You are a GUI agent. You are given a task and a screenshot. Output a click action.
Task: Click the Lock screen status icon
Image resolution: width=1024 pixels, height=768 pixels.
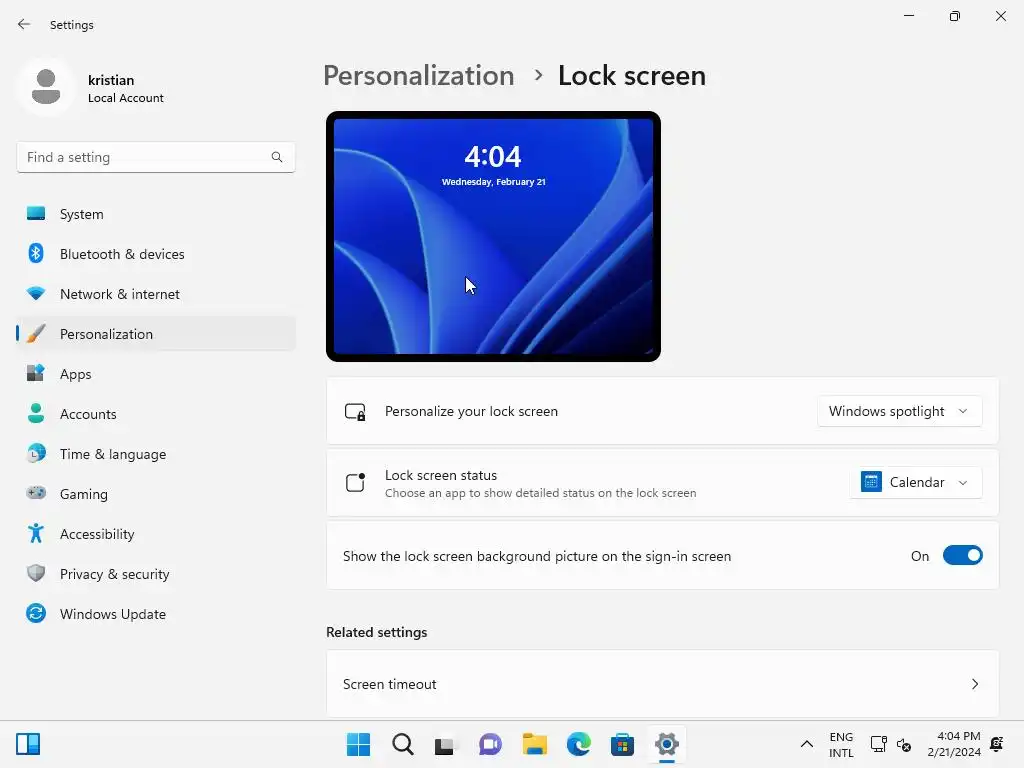click(355, 483)
